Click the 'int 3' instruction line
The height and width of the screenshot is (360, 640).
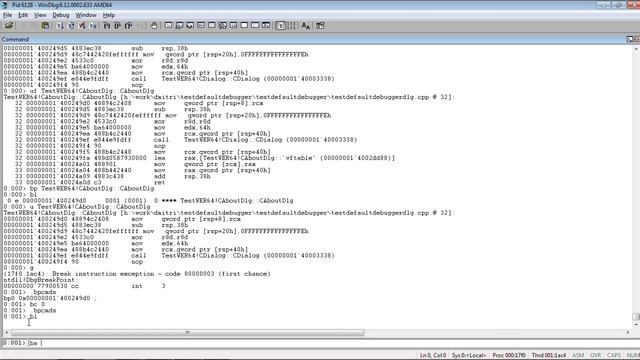84,286
